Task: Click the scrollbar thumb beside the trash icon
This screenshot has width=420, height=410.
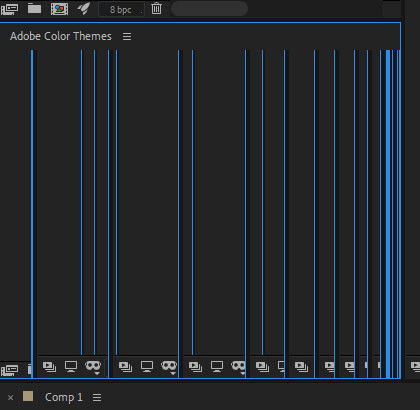Action: [x=209, y=8]
